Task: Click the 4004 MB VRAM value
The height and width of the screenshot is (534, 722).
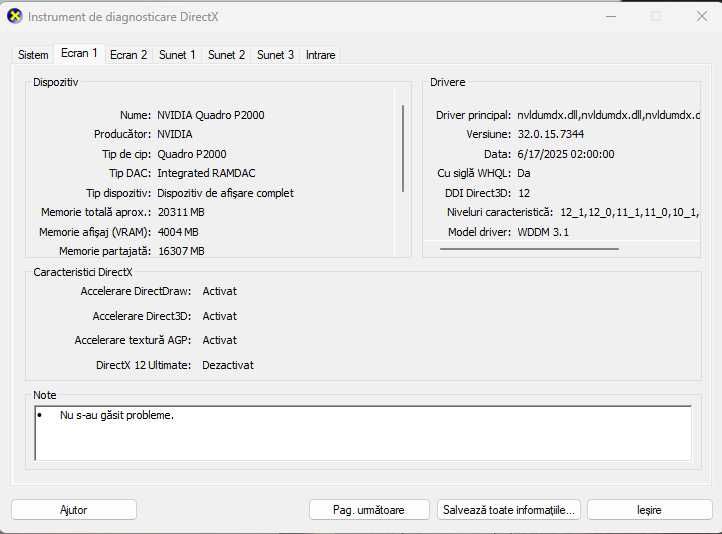Action: coord(178,232)
